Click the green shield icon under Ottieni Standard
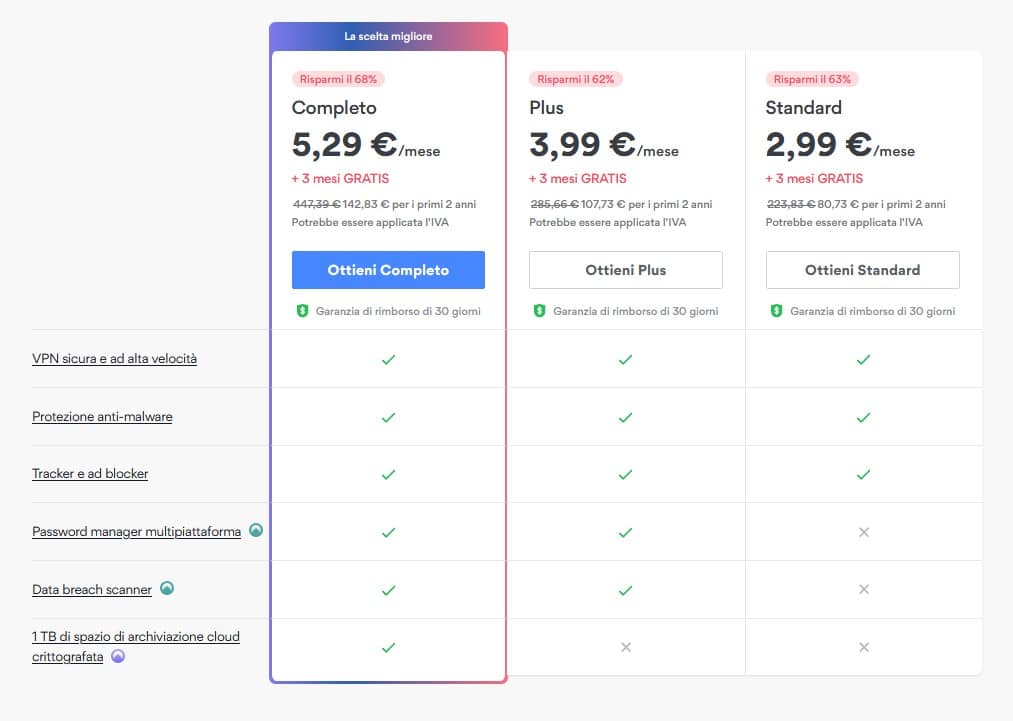This screenshot has height=721, width=1013. coord(777,311)
